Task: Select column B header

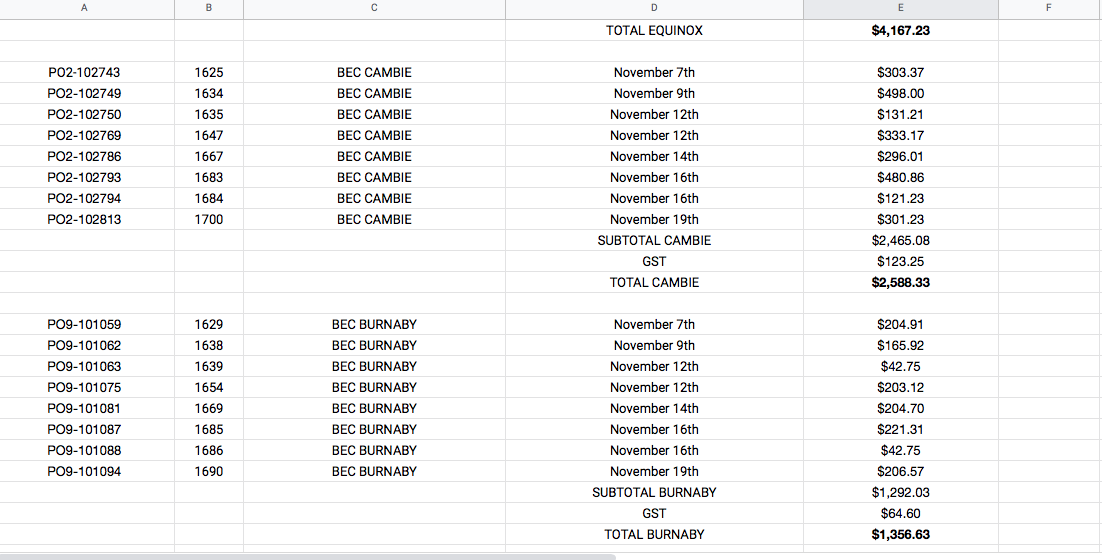Action: point(209,9)
